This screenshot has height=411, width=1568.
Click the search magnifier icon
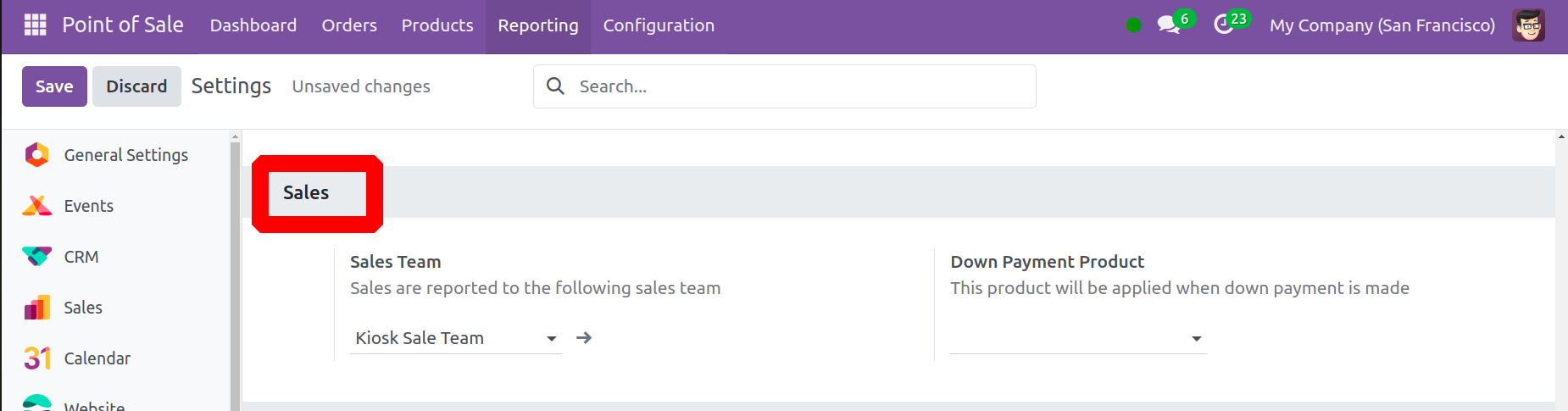click(555, 86)
